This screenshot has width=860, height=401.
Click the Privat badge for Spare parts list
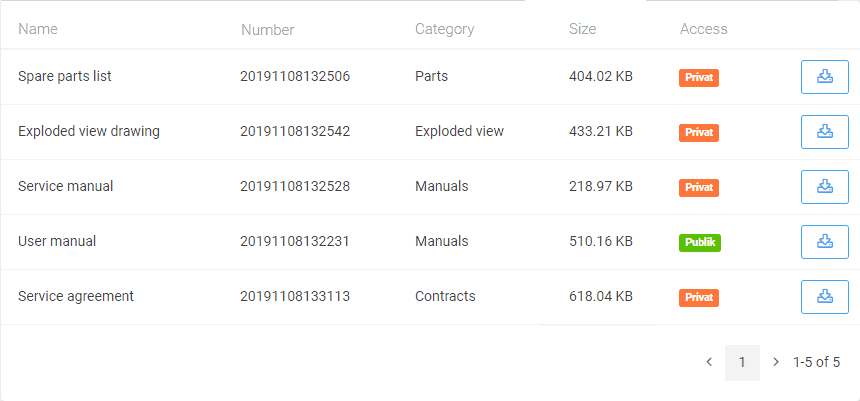(x=699, y=77)
